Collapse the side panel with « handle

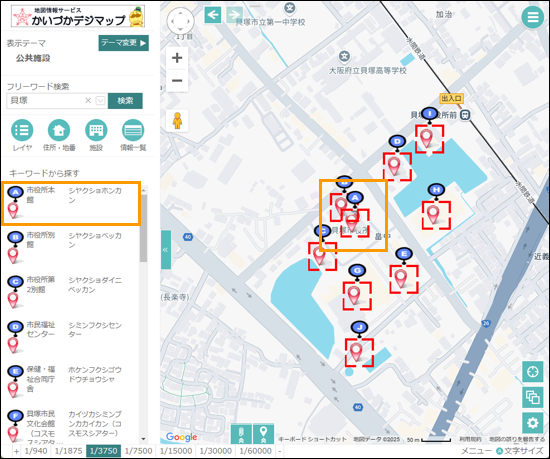click(x=166, y=250)
